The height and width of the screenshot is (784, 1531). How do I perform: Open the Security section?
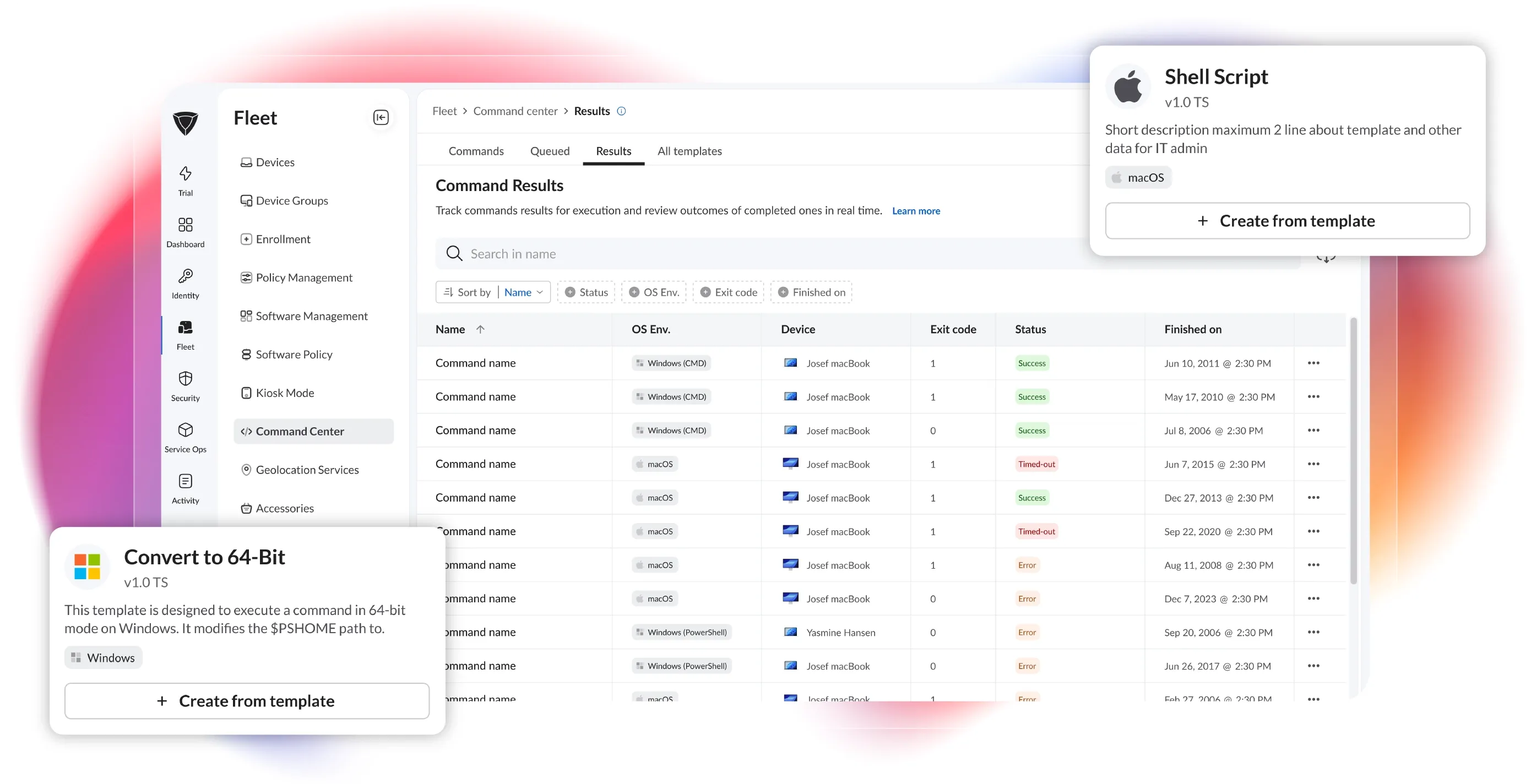click(186, 386)
